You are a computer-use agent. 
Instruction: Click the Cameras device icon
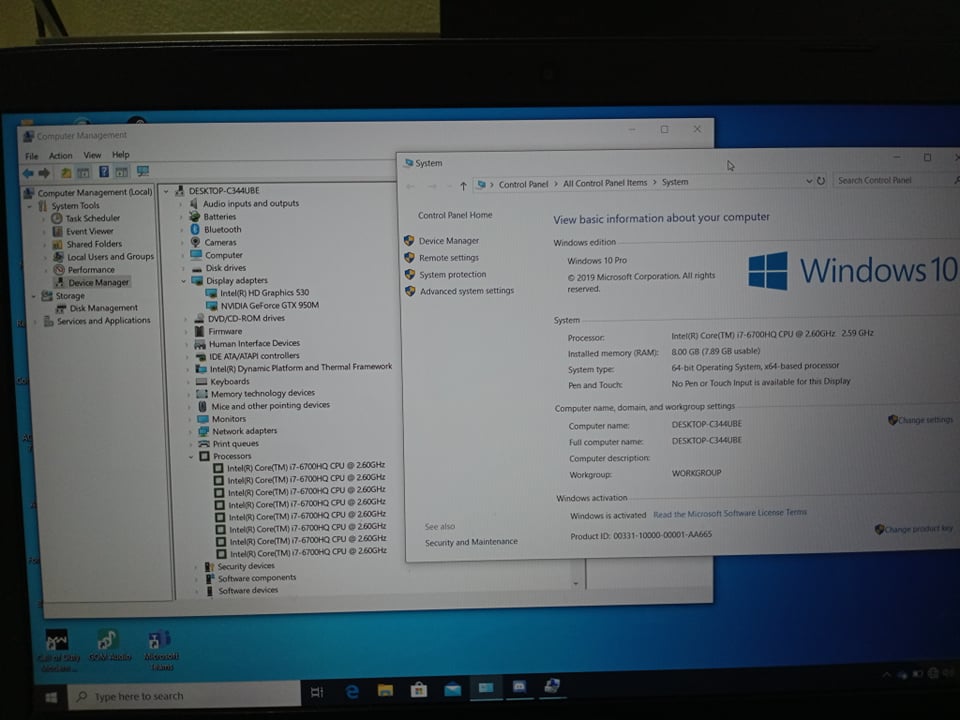195,242
